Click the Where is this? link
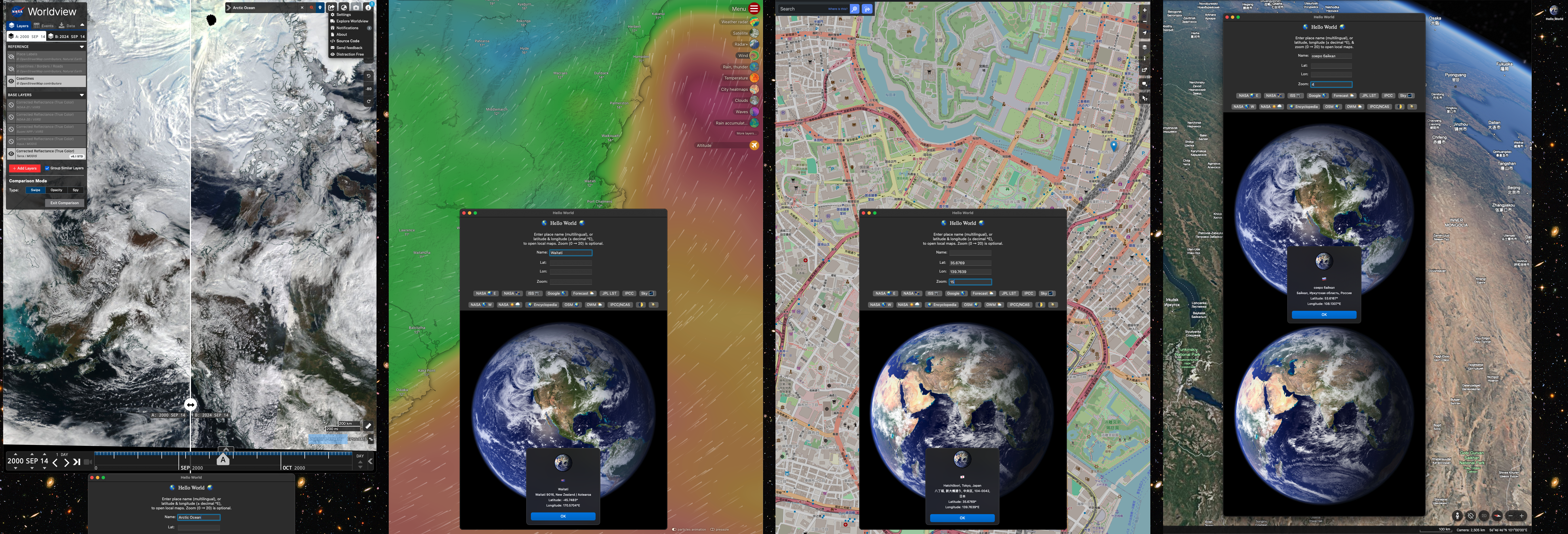Screen dimensions: 1568x534 [x=838, y=9]
